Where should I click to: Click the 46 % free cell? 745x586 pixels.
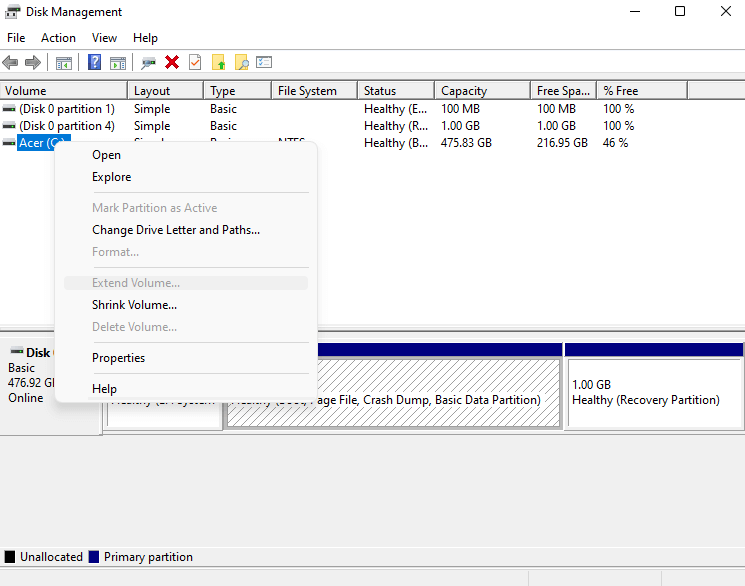pyautogui.click(x=615, y=143)
